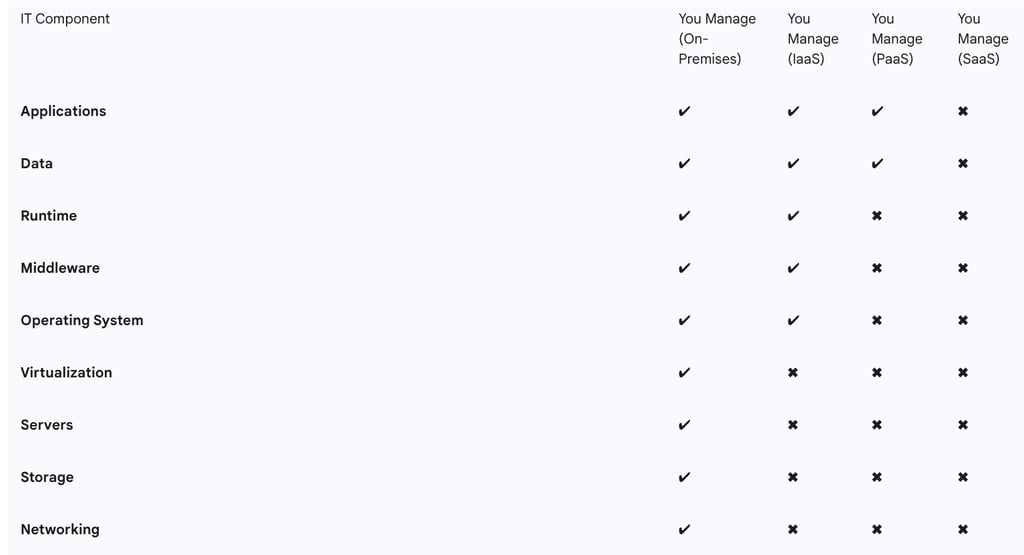Select the IT Component column header
This screenshot has width=1024, height=555.
point(65,19)
